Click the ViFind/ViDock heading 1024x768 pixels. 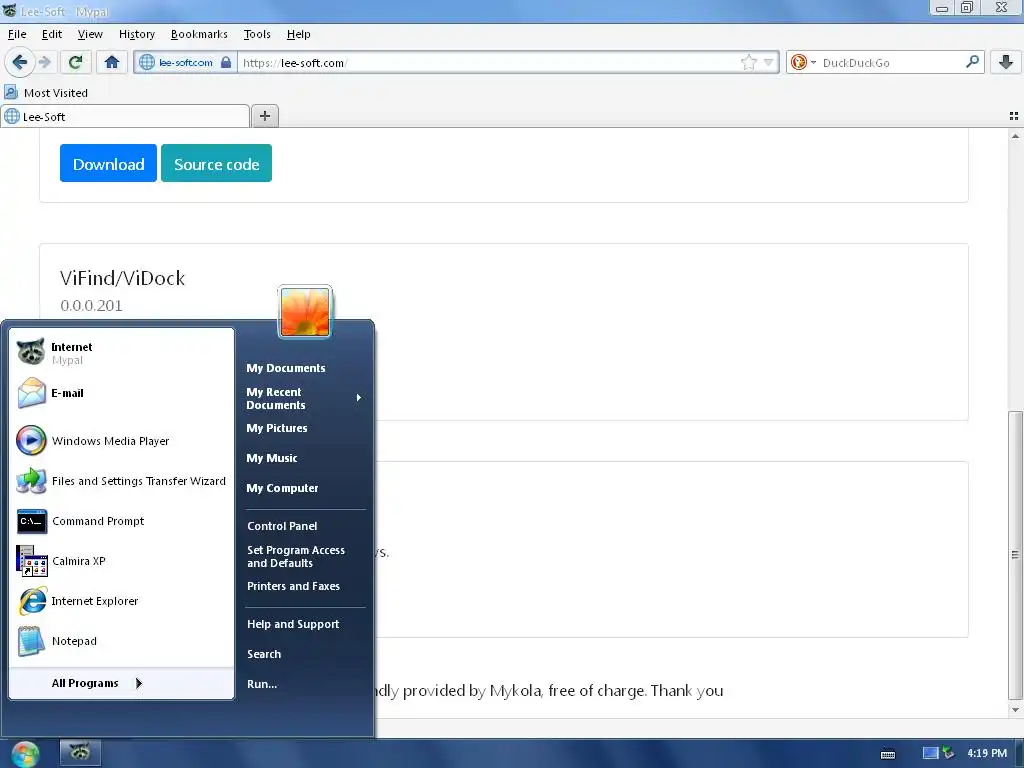123,278
